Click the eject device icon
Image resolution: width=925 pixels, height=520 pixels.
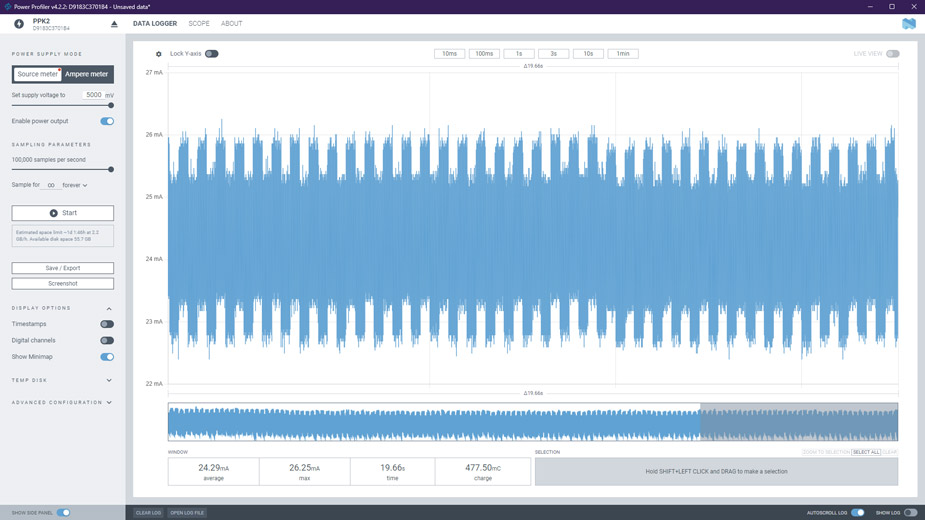(114, 24)
